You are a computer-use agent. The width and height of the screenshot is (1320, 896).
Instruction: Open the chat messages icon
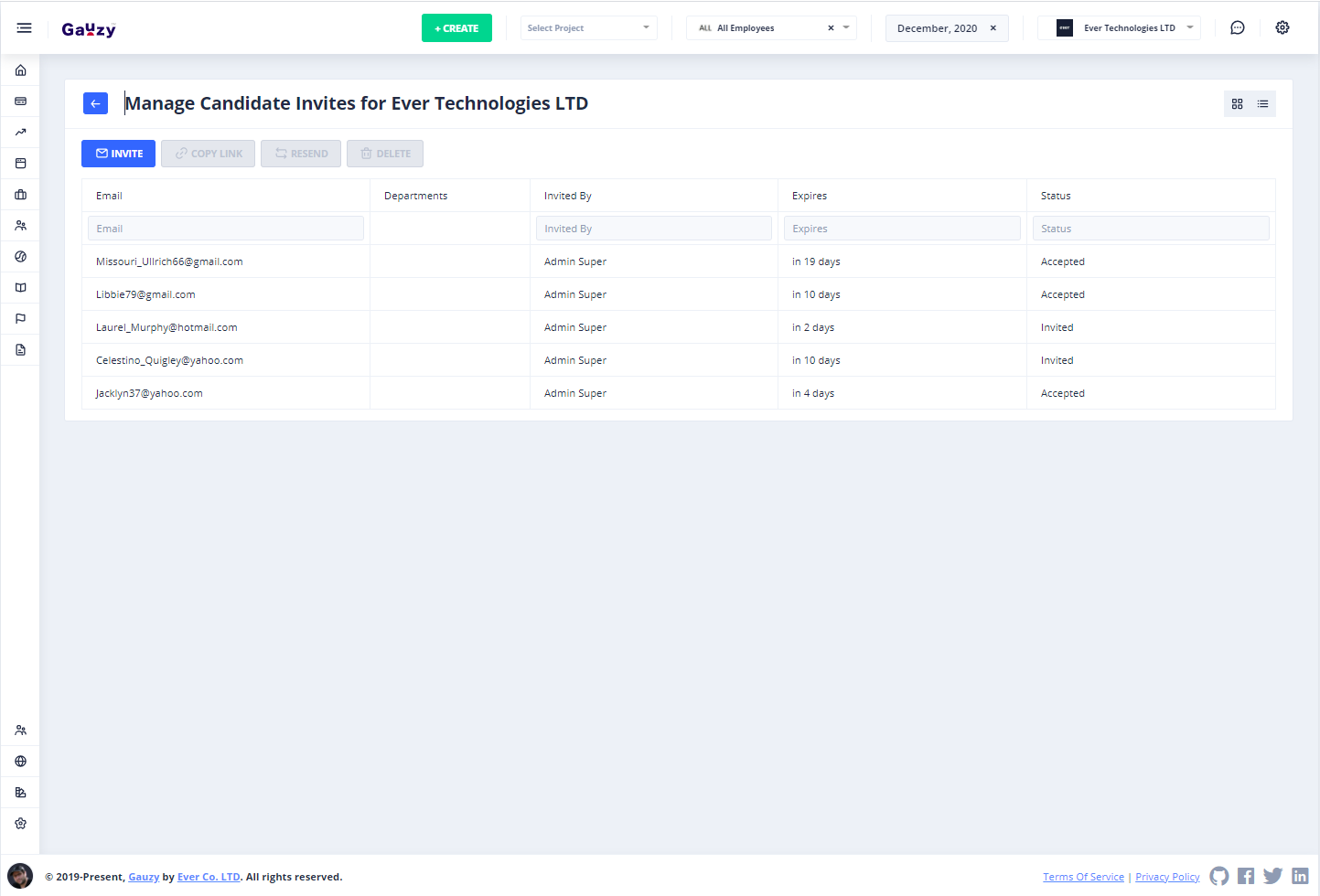[x=1237, y=28]
